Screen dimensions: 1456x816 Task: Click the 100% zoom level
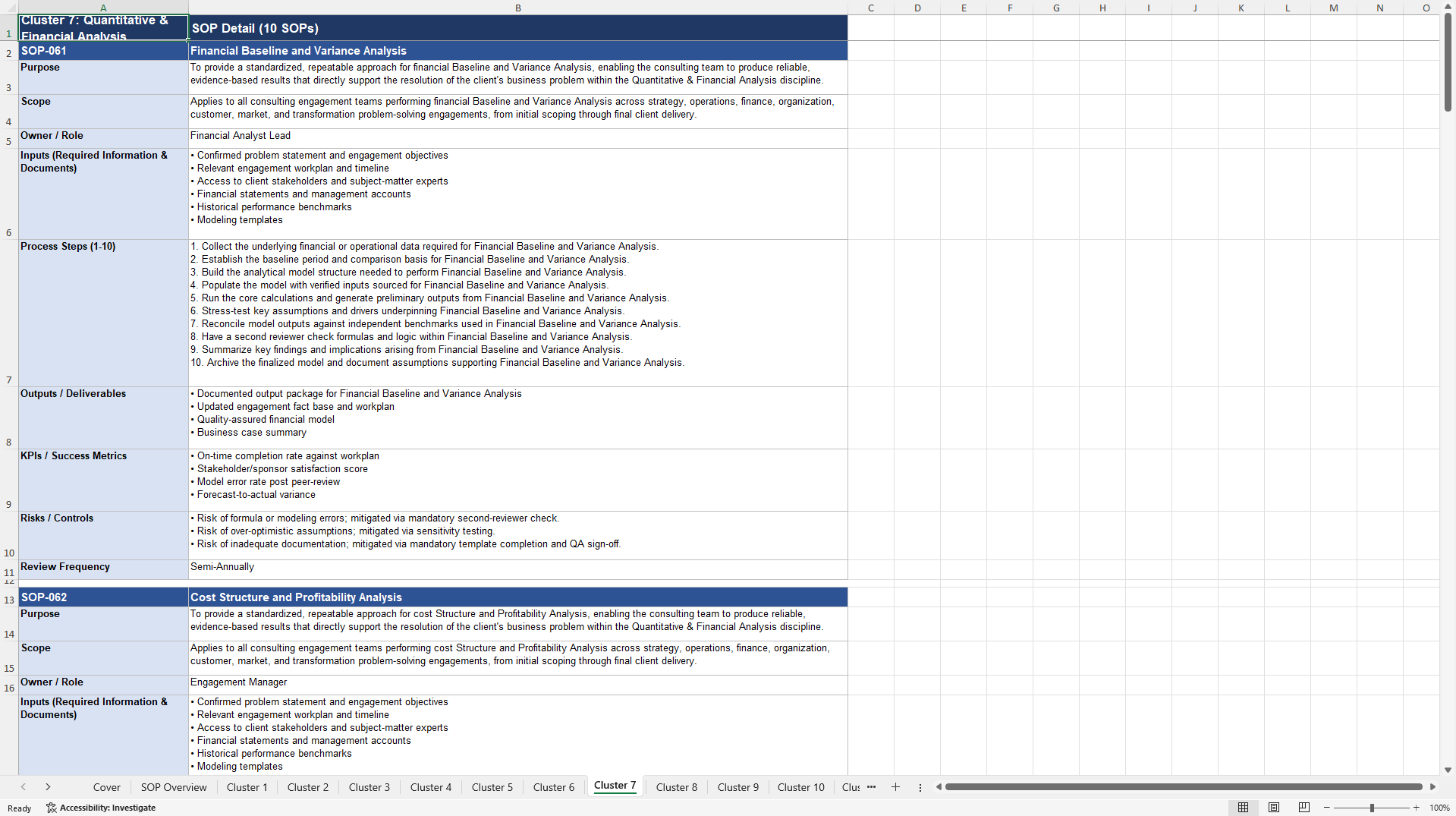click(x=1439, y=808)
